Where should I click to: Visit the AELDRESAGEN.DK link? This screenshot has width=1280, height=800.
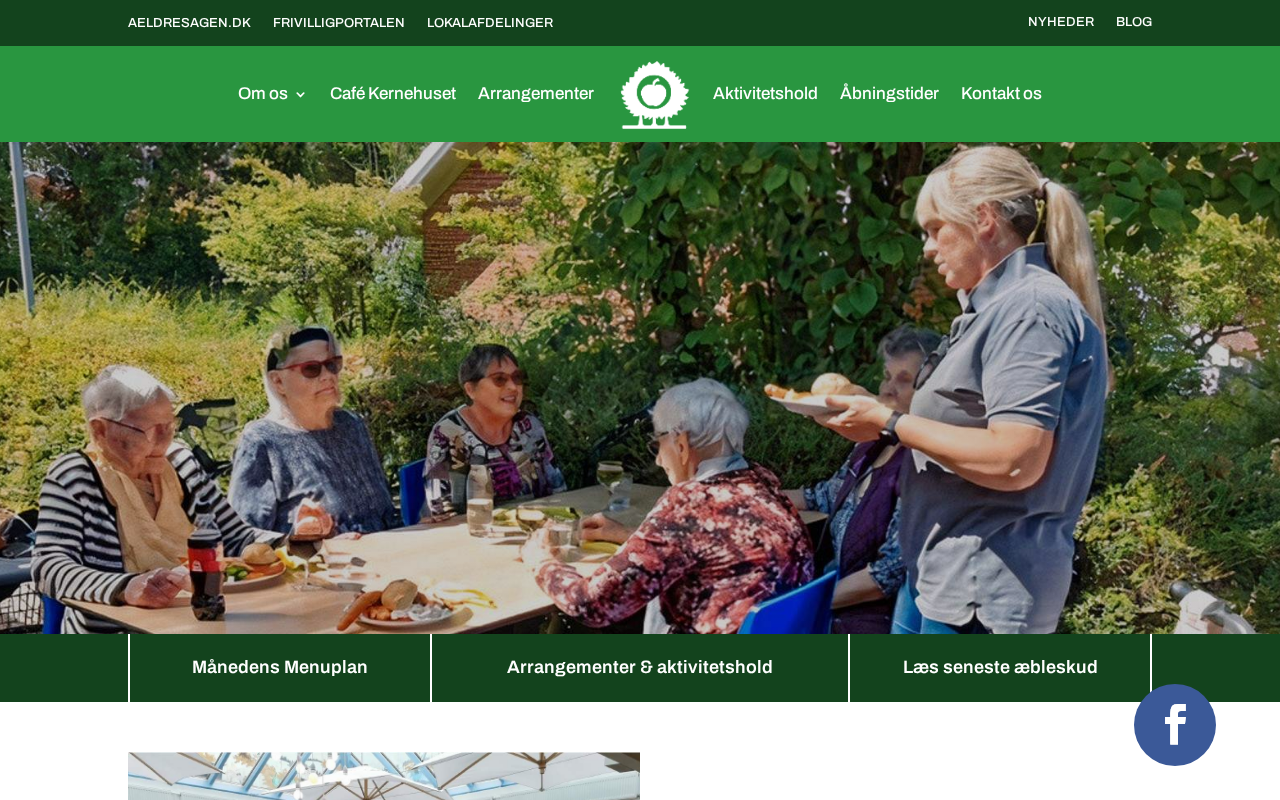(x=189, y=23)
